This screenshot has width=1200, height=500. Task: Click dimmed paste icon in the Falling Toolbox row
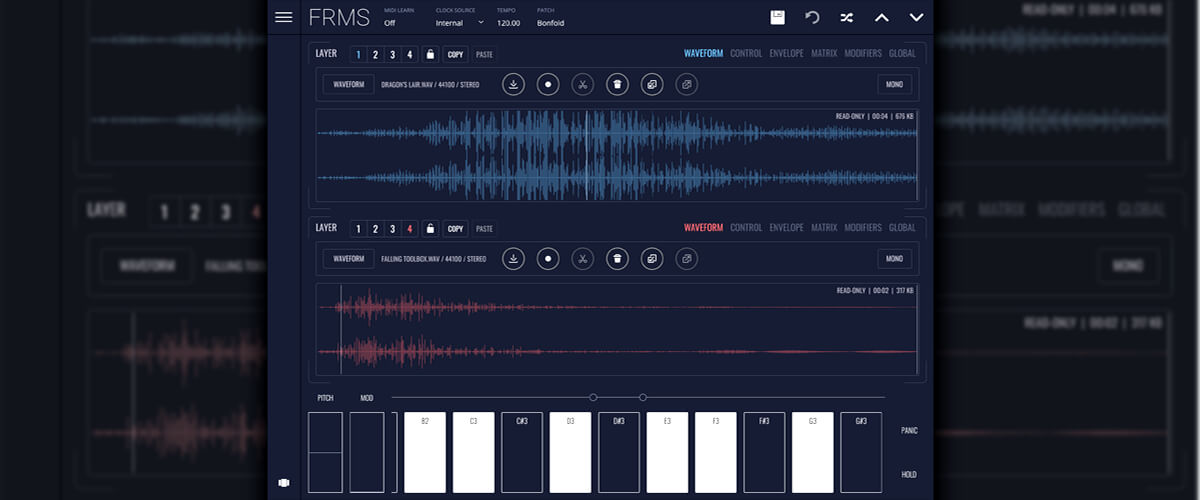(686, 258)
